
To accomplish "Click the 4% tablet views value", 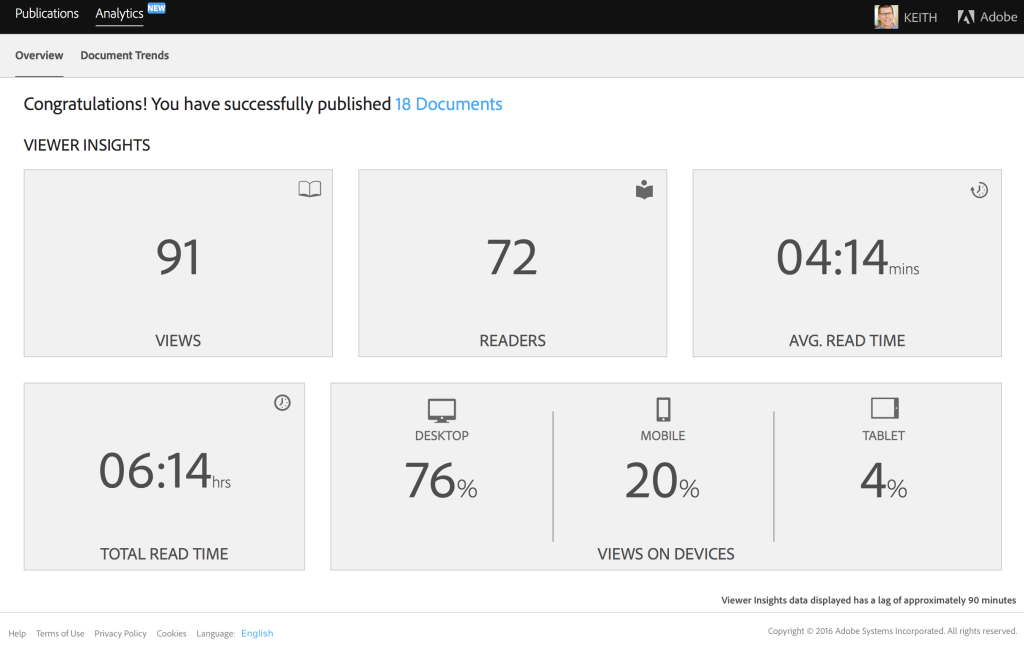I will pos(884,480).
